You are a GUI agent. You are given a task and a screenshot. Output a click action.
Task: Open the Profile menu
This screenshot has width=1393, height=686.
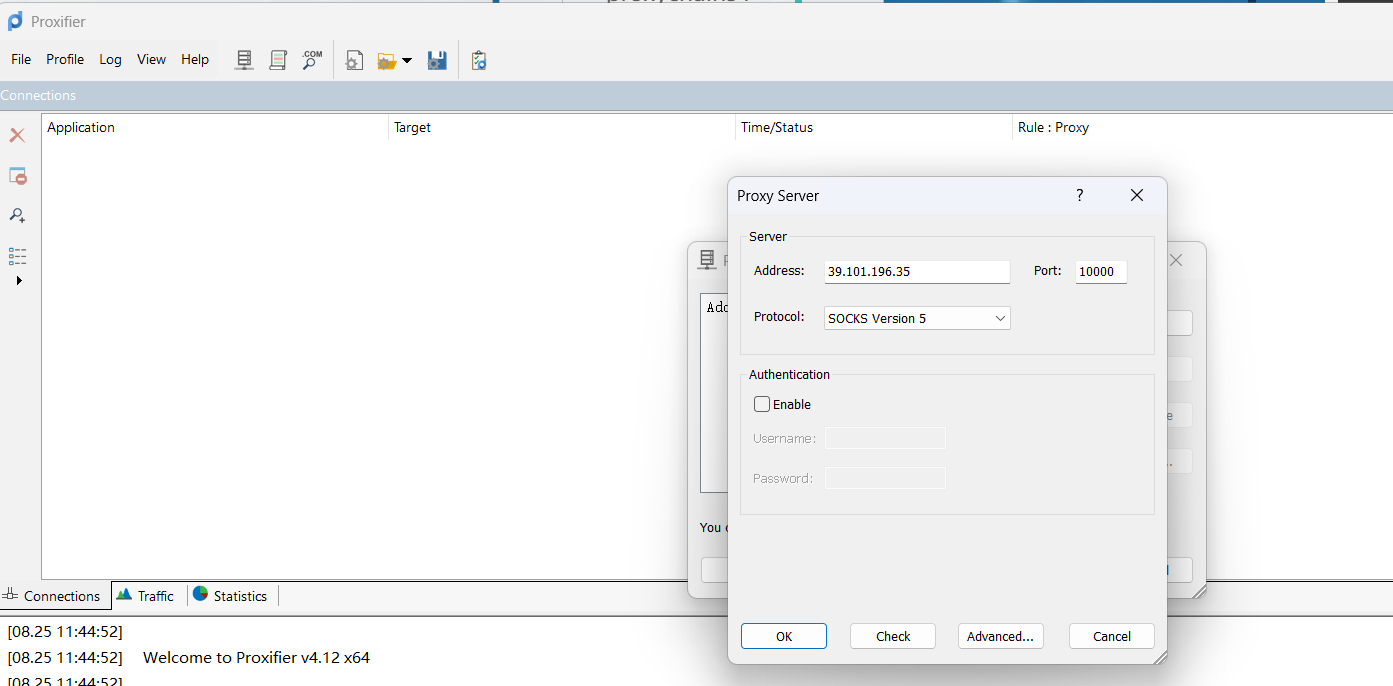click(65, 59)
